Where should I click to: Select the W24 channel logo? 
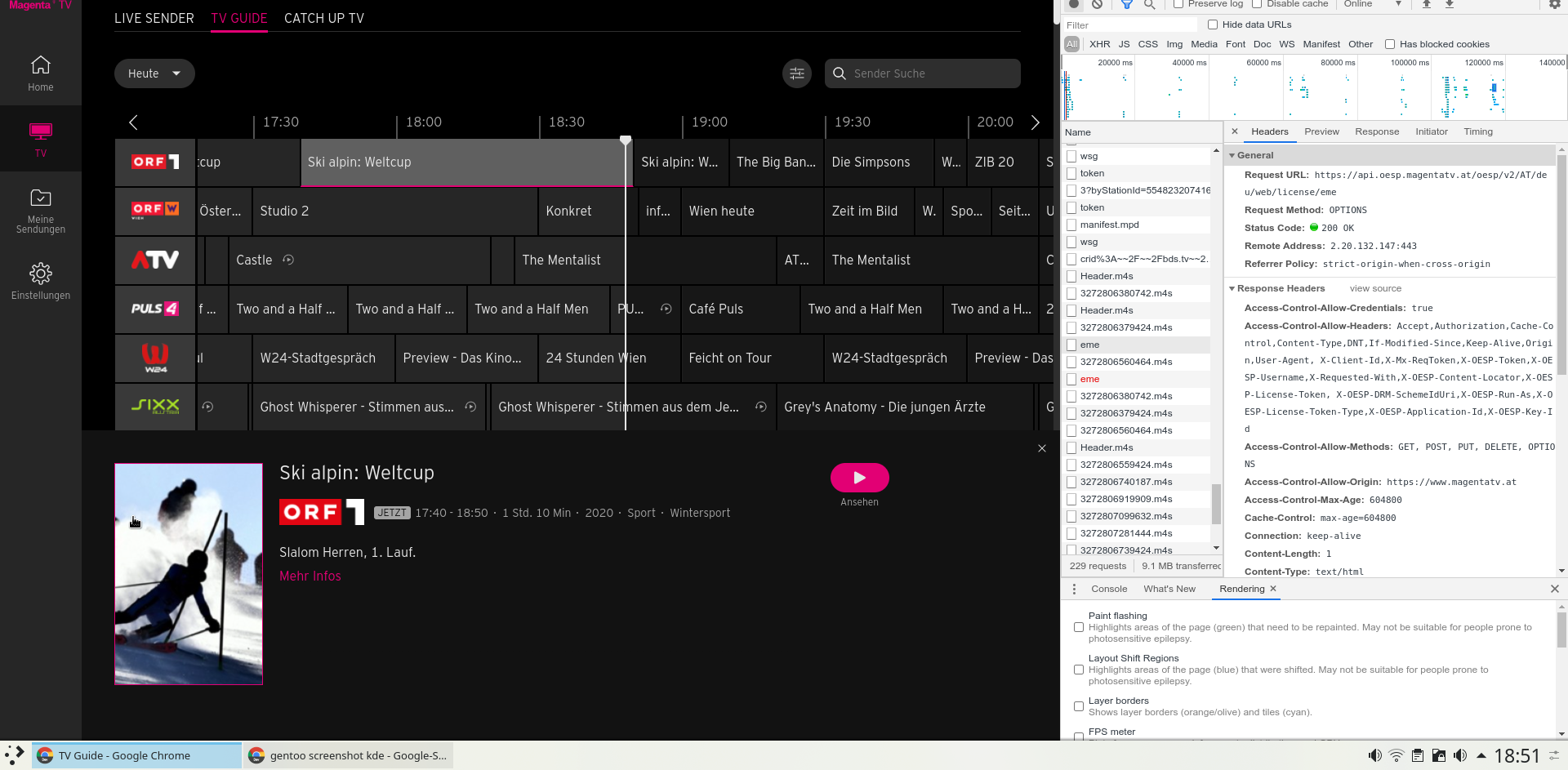[155, 358]
